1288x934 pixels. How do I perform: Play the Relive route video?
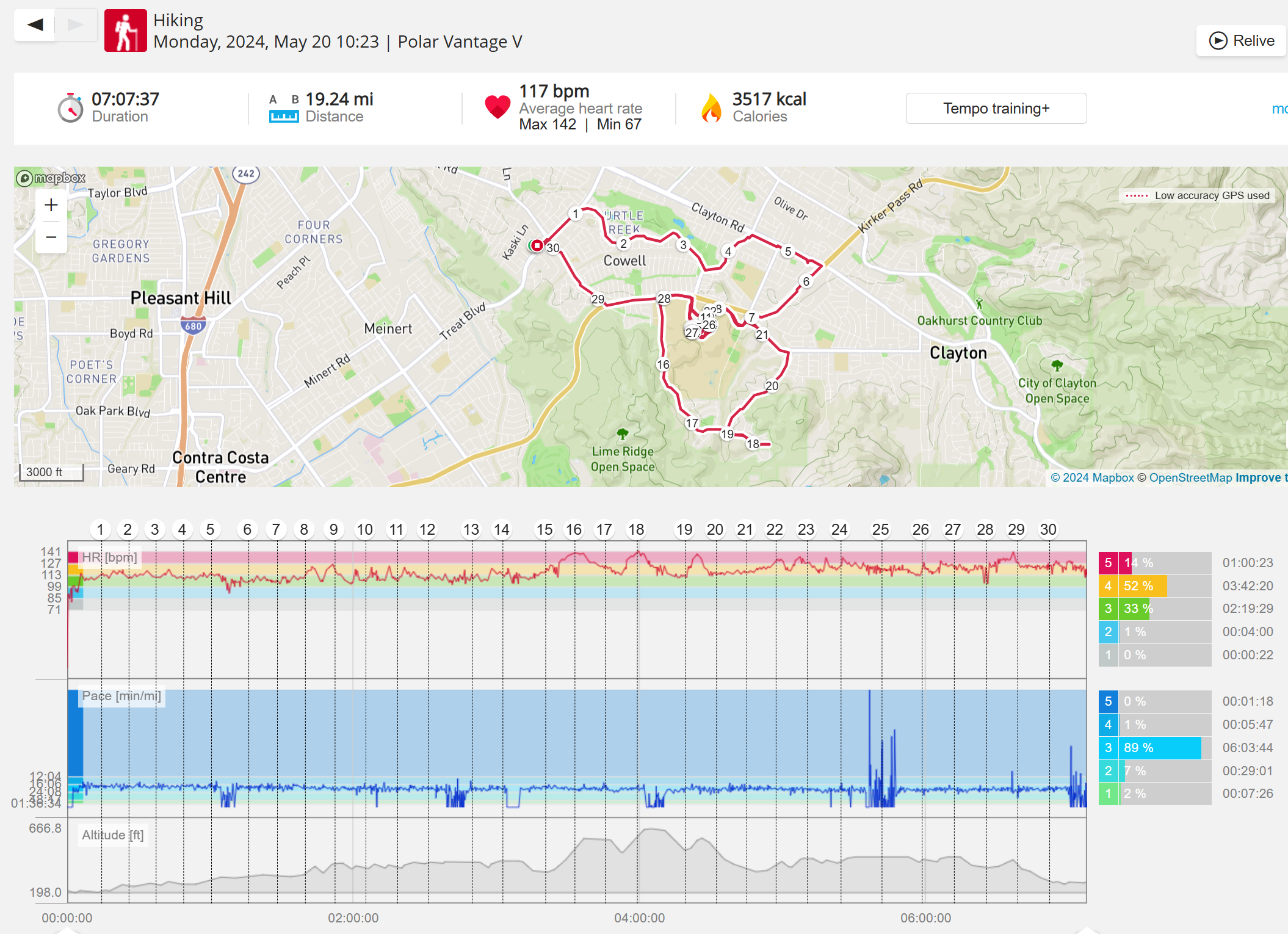click(1242, 41)
